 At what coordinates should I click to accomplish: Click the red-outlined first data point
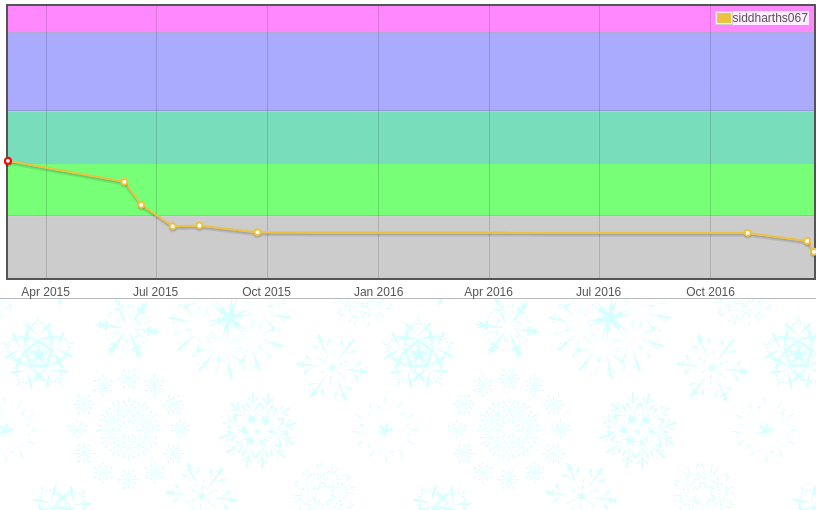click(8, 161)
